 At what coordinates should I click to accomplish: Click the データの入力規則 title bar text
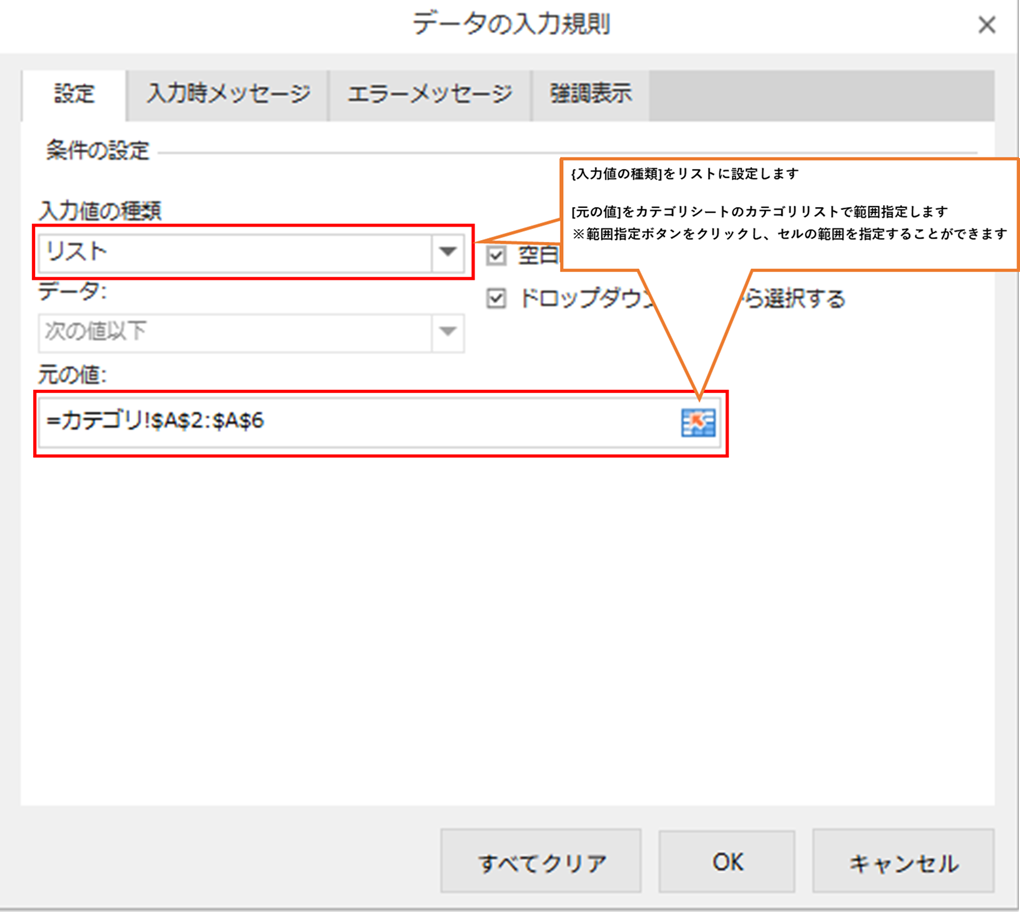point(510,25)
